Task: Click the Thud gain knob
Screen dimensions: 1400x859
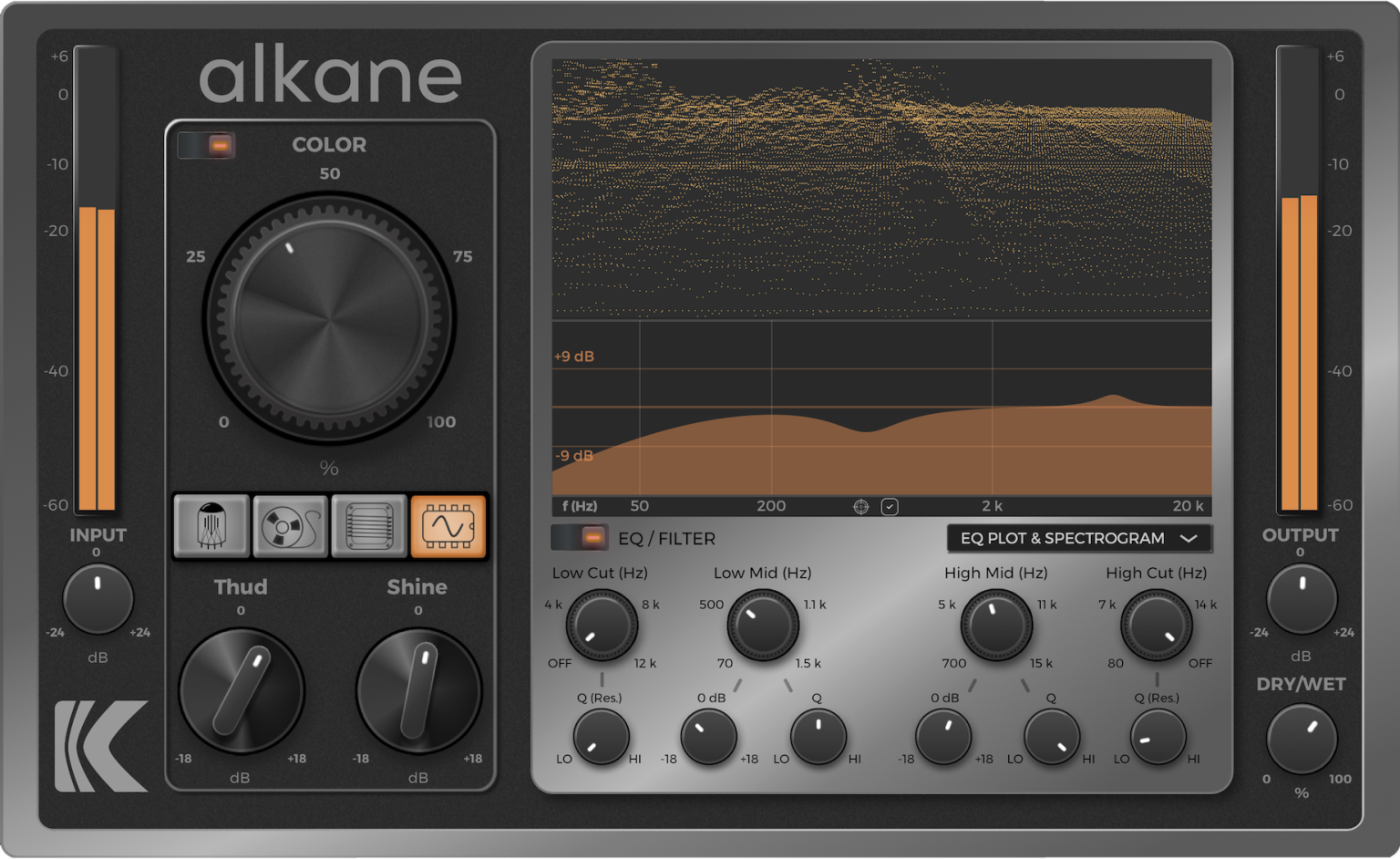Action: tap(242, 691)
